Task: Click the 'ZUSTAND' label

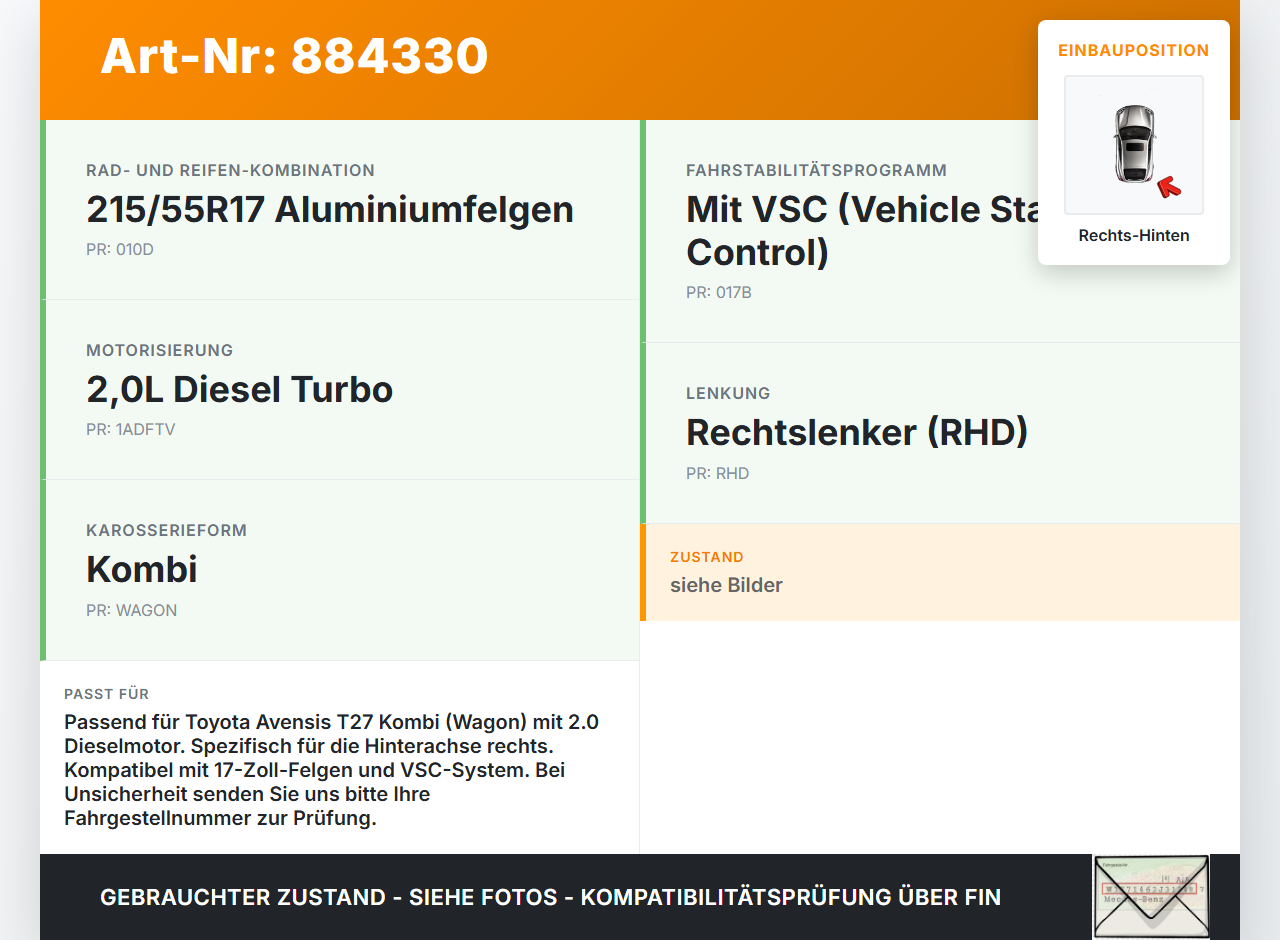Action: click(x=707, y=557)
